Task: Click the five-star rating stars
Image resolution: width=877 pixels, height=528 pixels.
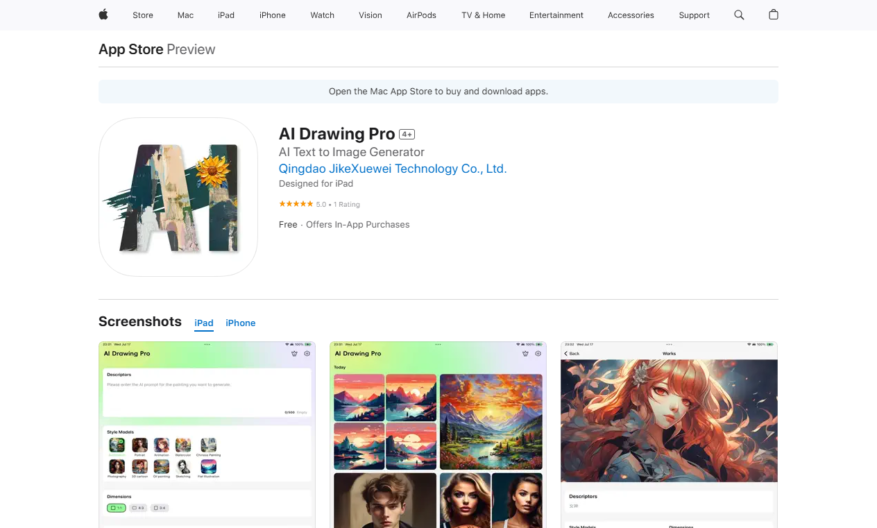Action: coord(296,204)
